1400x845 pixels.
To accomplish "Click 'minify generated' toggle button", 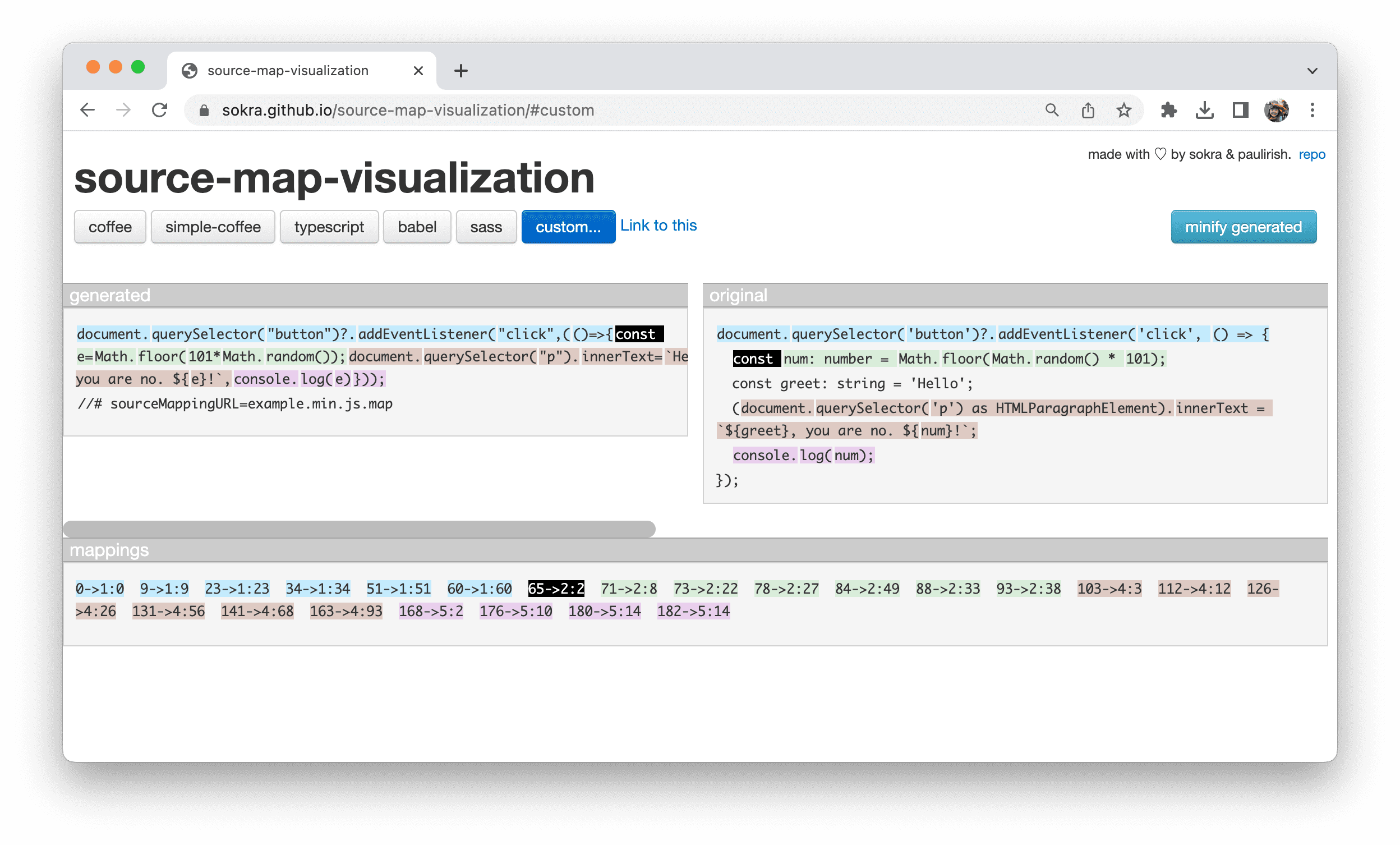I will tap(1244, 227).
